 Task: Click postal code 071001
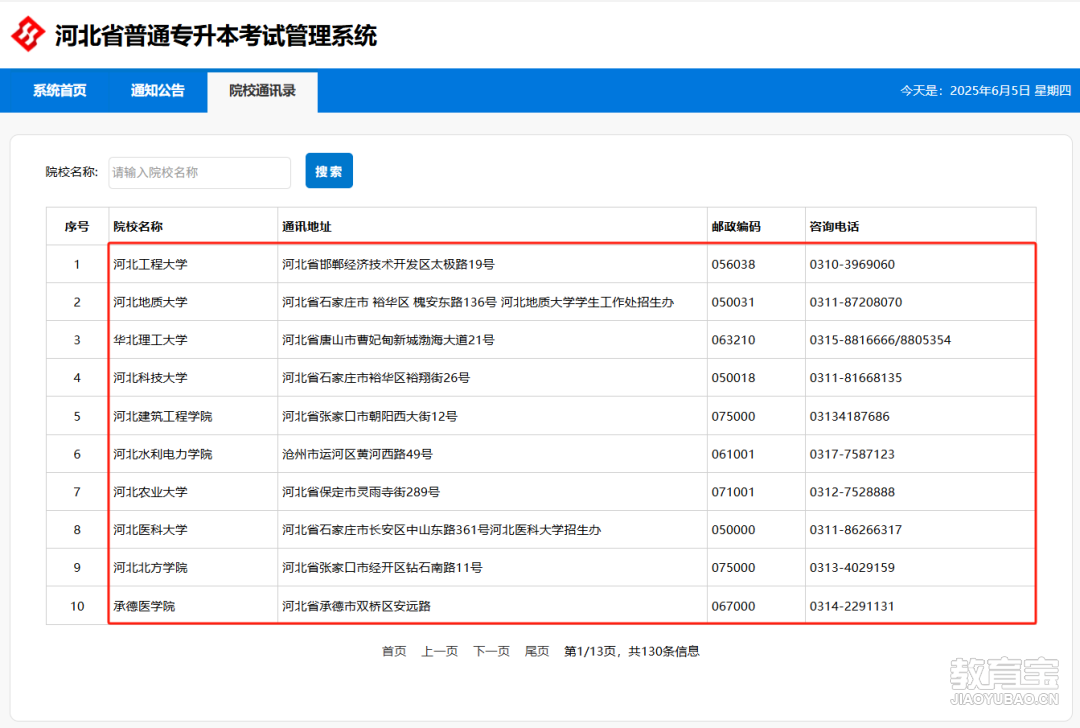pos(733,492)
